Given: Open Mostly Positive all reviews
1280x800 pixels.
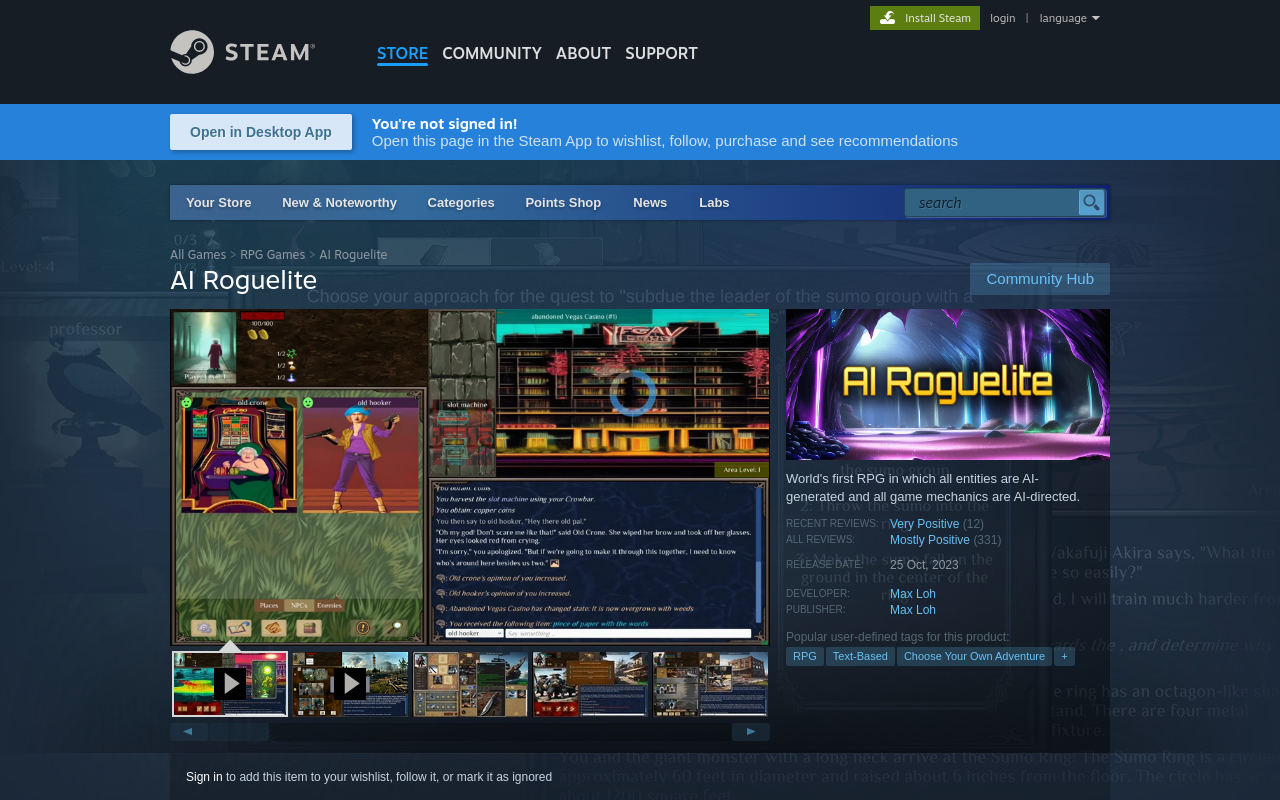Looking at the screenshot, I should (930, 540).
